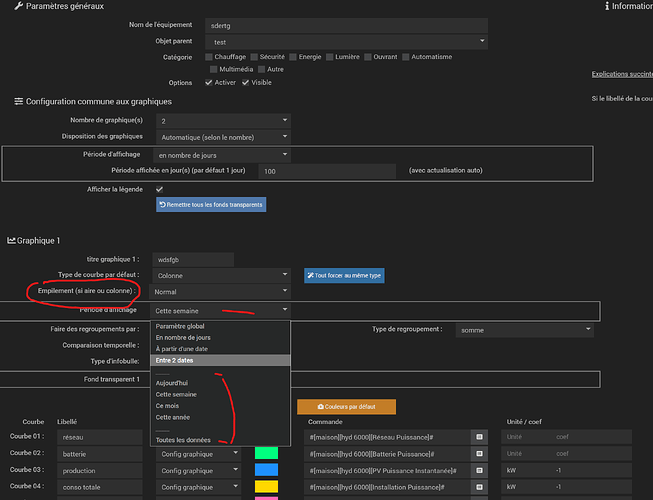Expand the Nombre de graphique(s) dropdown
Image resolution: width=653 pixels, height=500 pixels.
coord(221,120)
